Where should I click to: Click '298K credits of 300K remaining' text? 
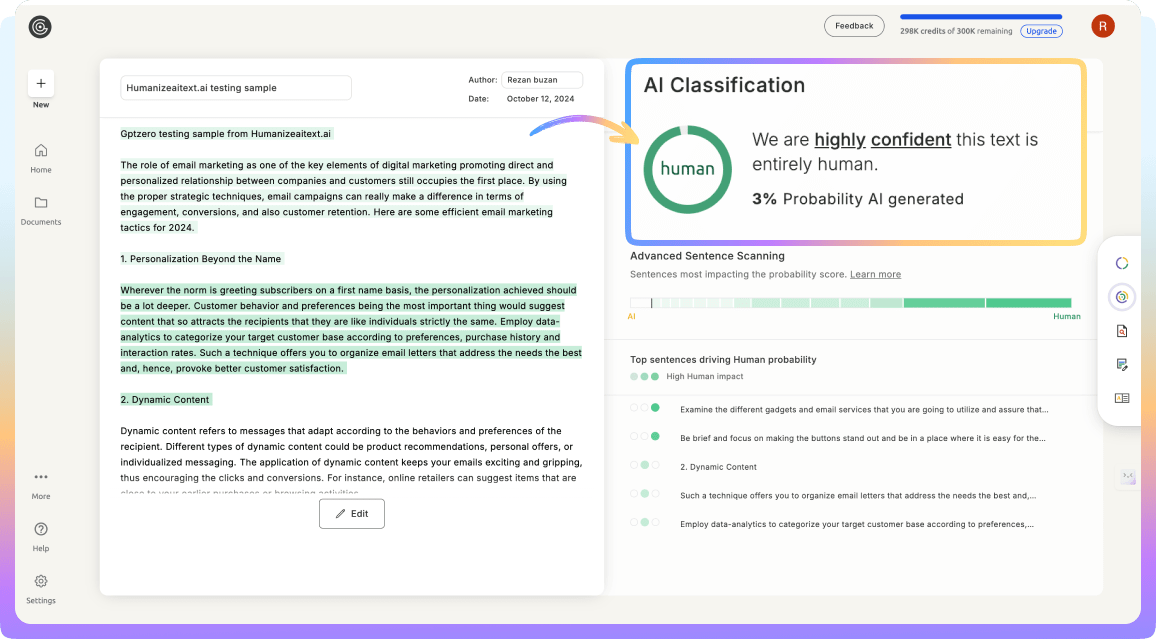point(955,32)
